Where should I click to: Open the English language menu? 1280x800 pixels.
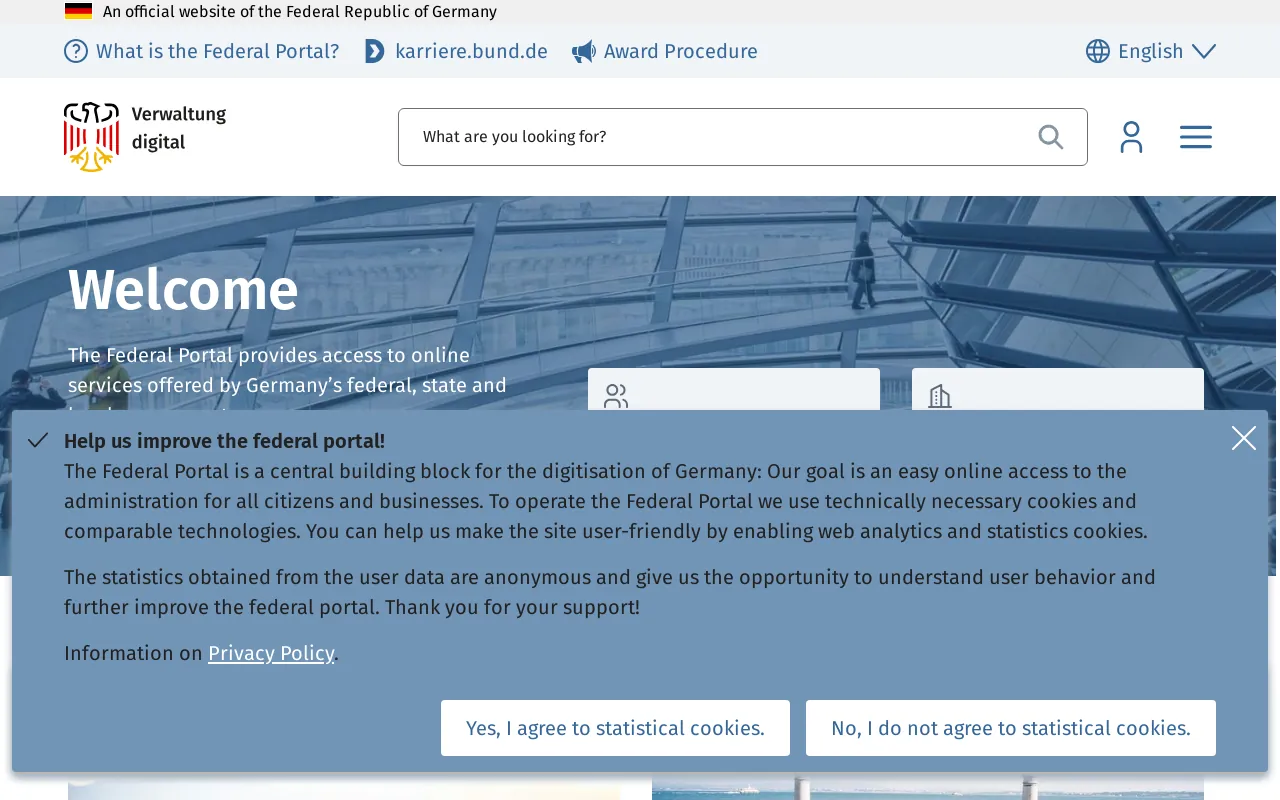click(x=1150, y=51)
